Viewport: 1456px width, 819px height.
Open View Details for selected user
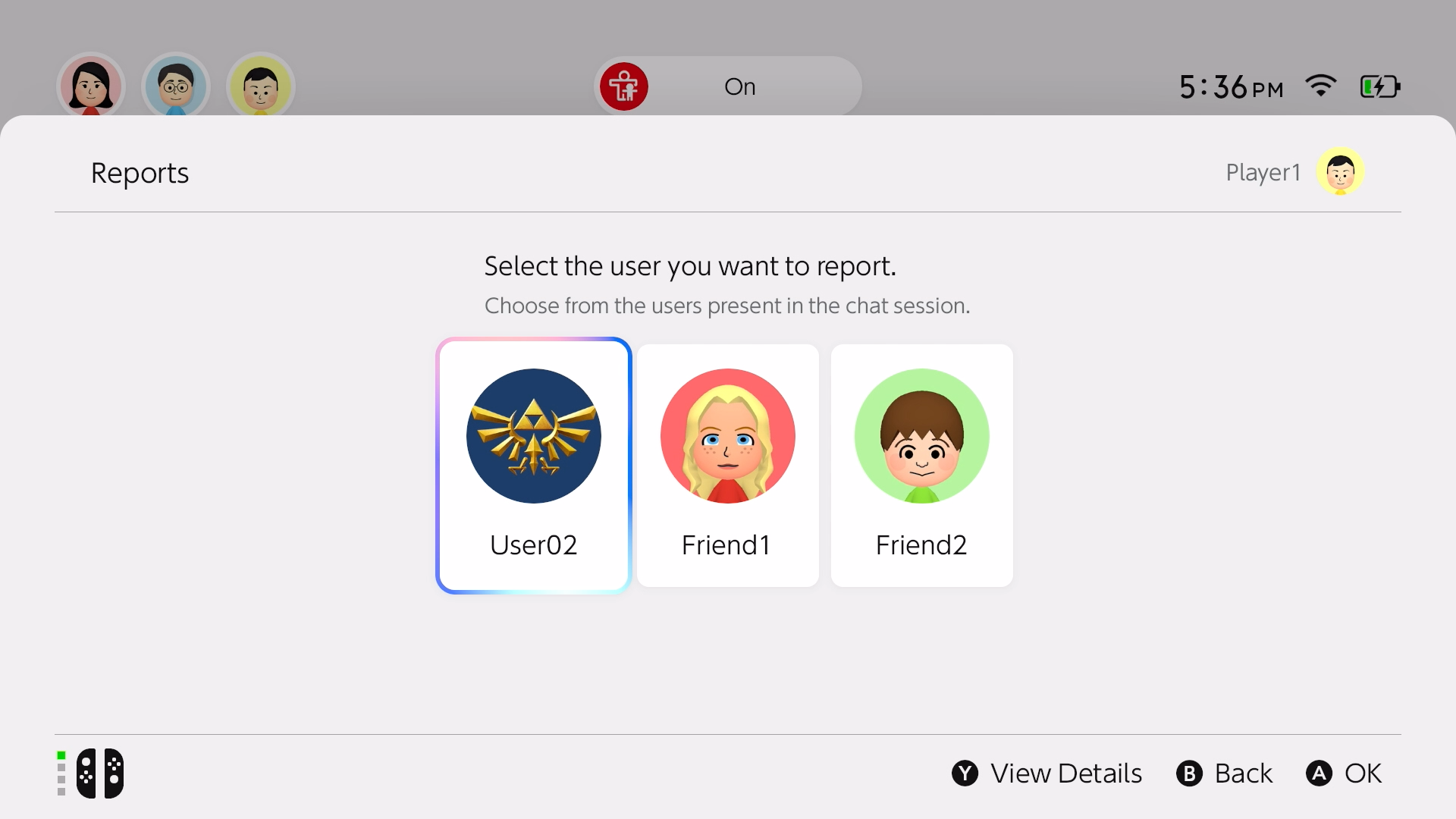coord(1065,773)
